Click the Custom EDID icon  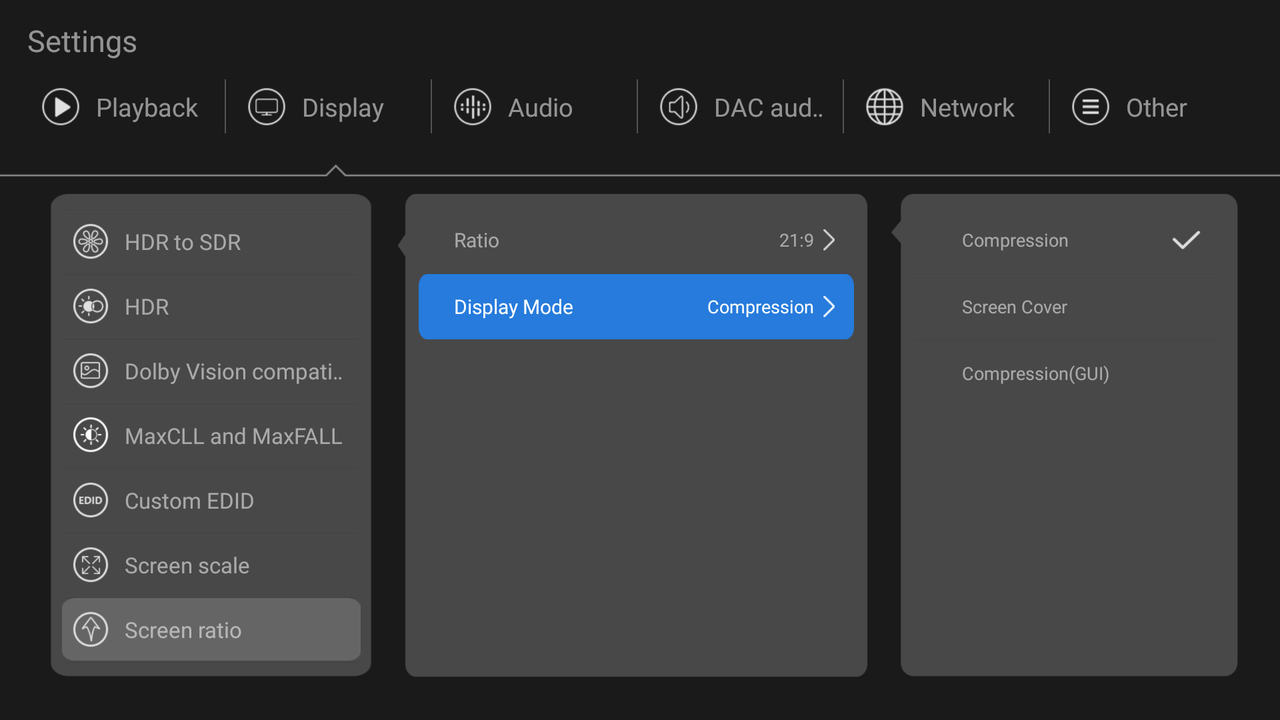click(91, 500)
